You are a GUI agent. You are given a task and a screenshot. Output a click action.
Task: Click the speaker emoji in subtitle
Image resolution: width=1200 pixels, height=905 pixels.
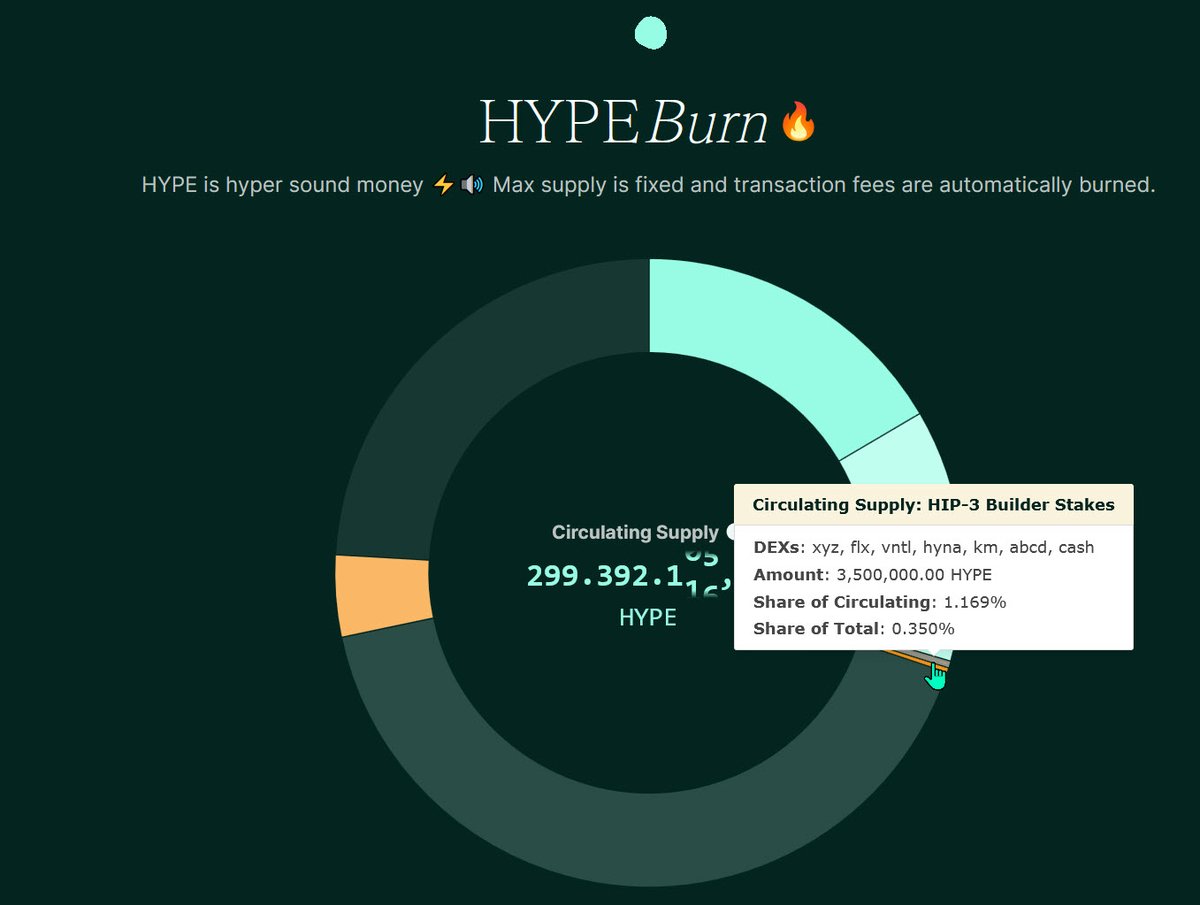coord(472,185)
